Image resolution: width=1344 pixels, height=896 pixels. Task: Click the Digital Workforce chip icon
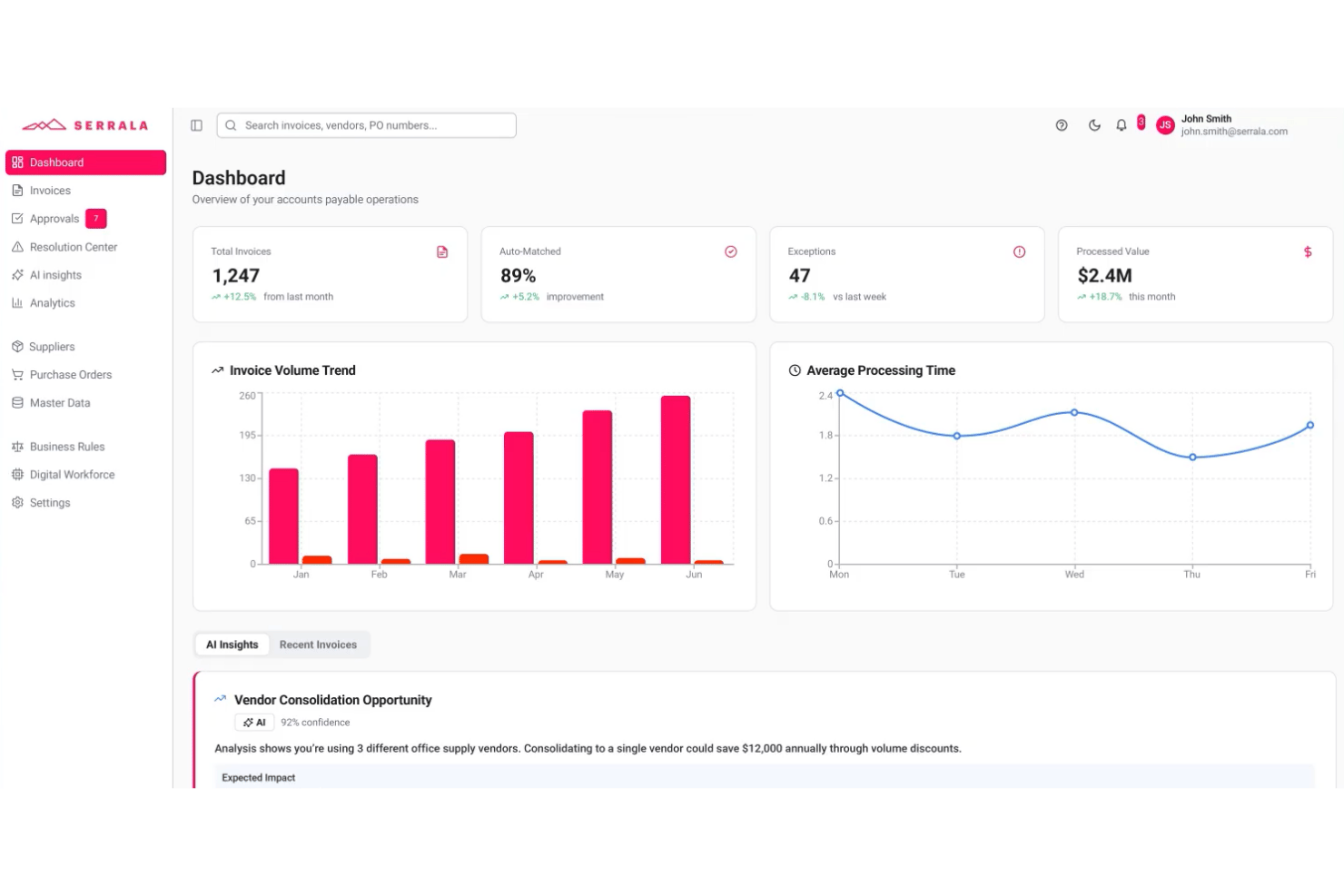[17, 475]
